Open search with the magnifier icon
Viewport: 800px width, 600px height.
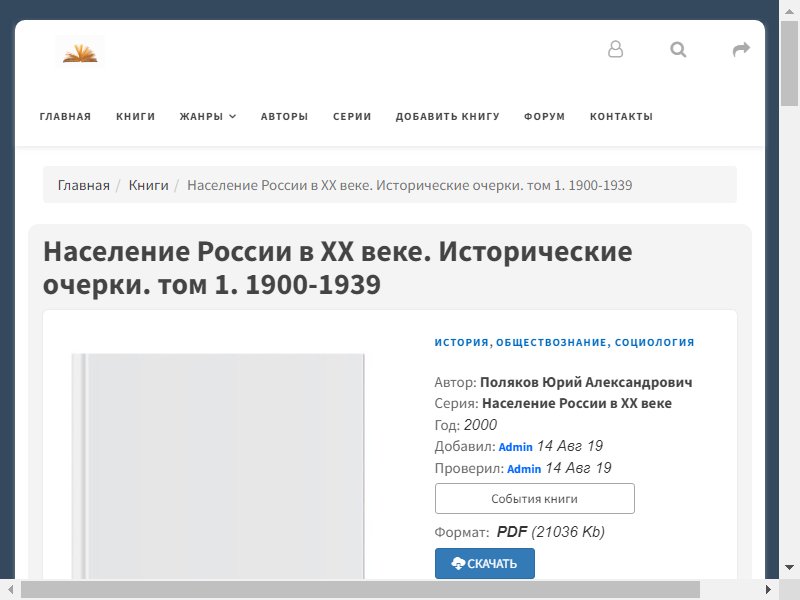click(x=678, y=49)
